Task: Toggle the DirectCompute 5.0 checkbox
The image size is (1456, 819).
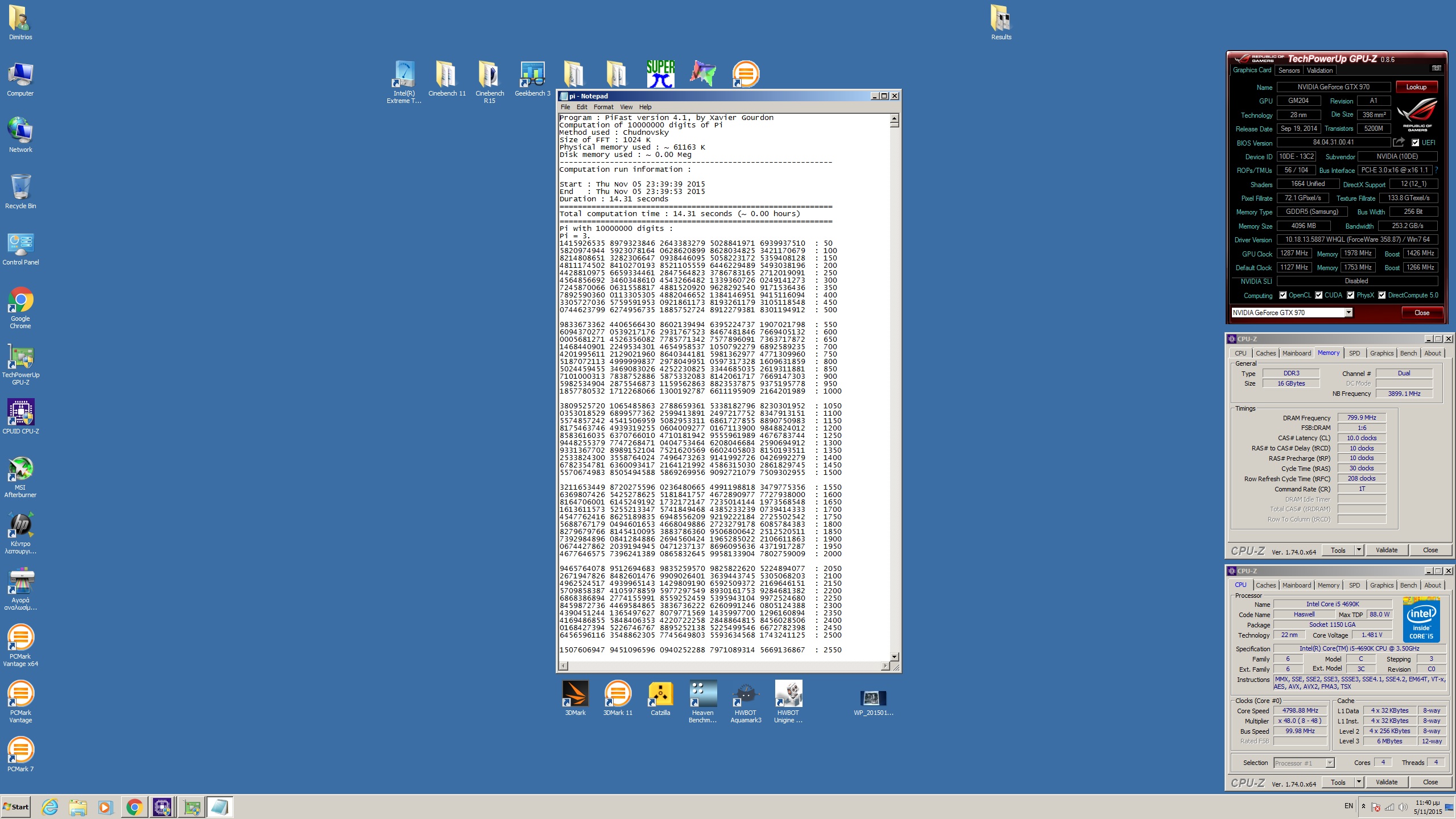Action: tap(1381, 295)
